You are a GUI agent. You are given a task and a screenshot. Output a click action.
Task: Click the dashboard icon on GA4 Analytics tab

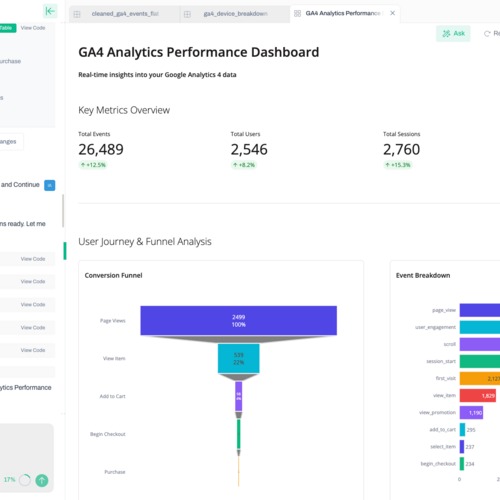297,13
